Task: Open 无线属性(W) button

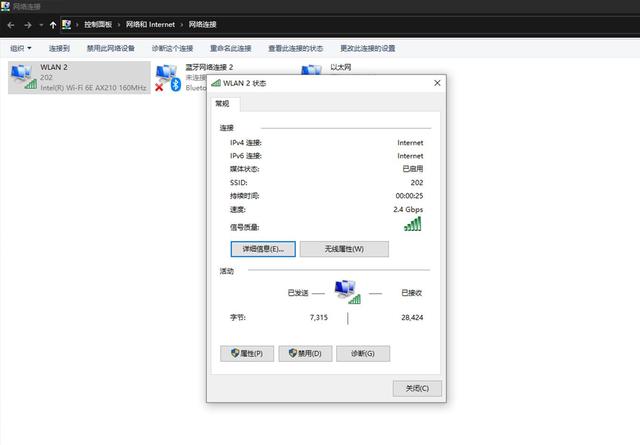Action: click(344, 248)
